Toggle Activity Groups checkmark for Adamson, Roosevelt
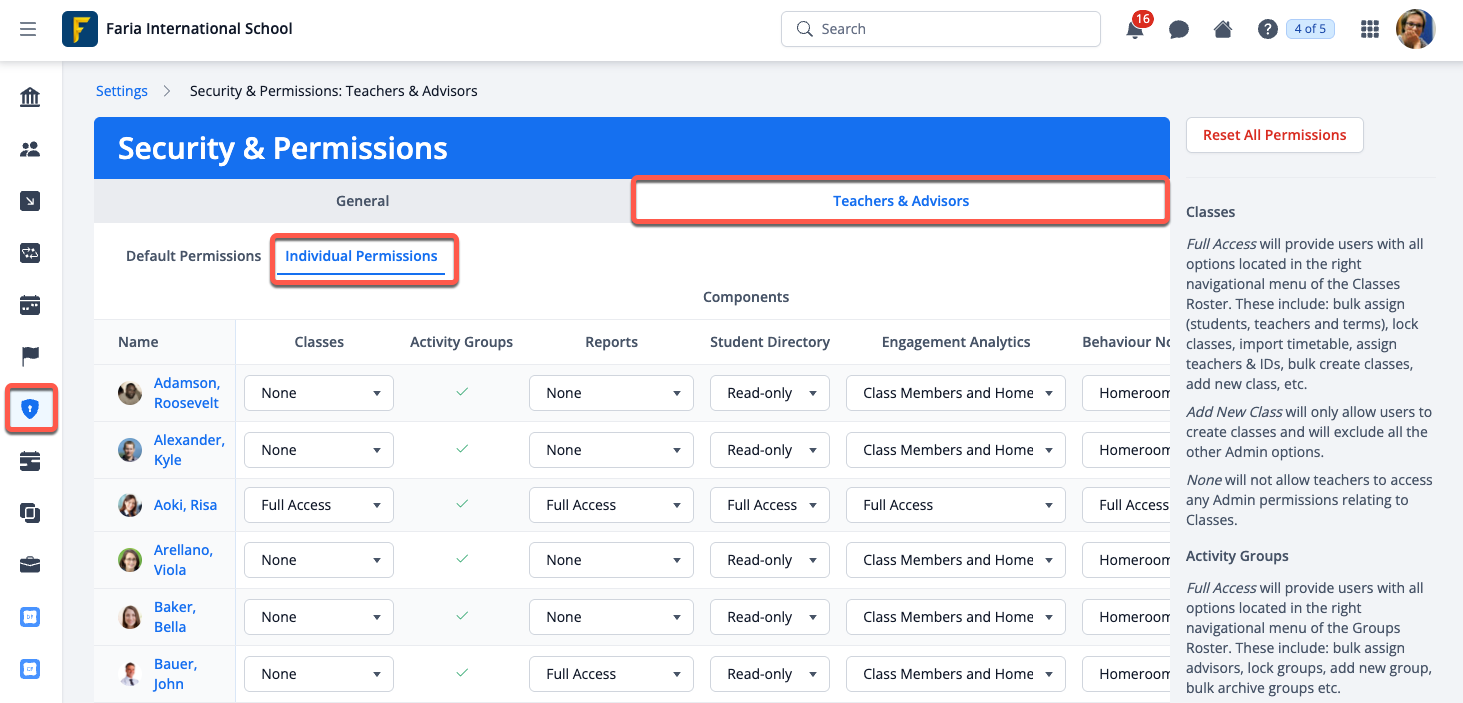 [x=462, y=393]
